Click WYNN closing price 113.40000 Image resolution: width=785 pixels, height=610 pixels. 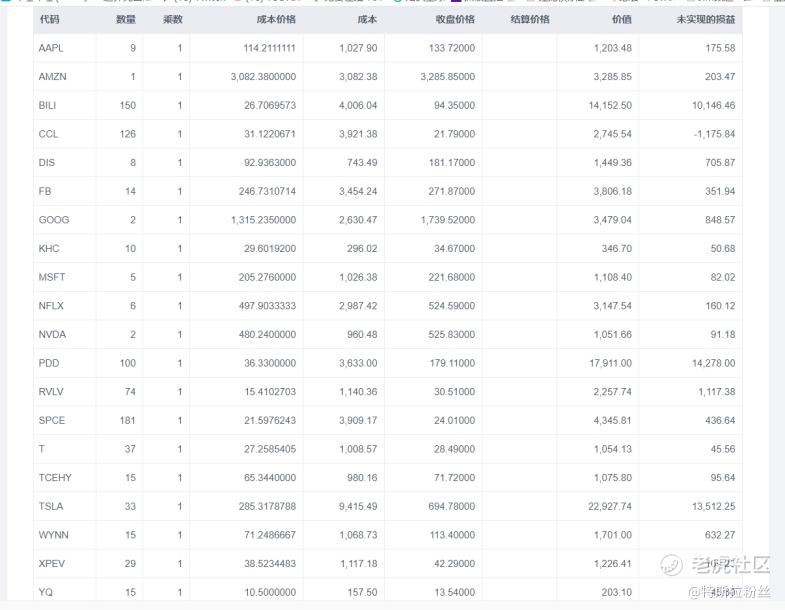pos(452,535)
